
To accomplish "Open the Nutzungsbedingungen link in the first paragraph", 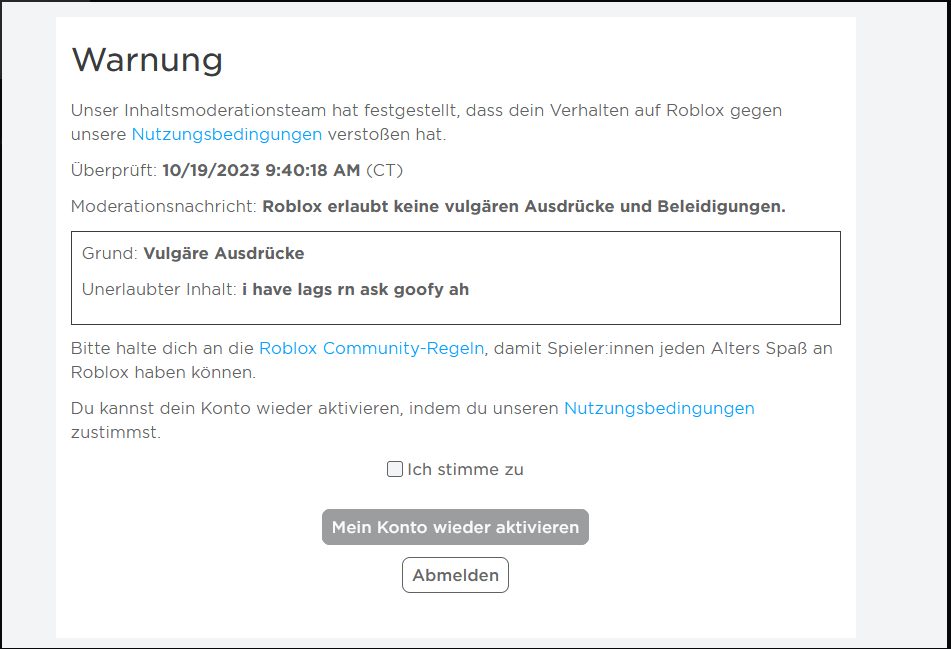I will [x=227, y=135].
